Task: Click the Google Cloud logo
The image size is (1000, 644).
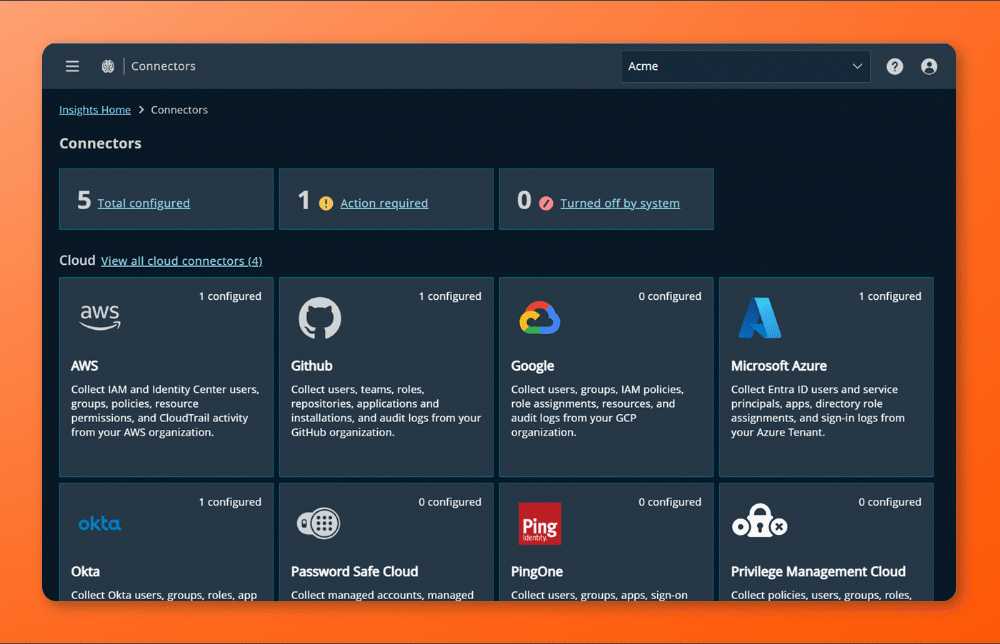Action: point(540,318)
